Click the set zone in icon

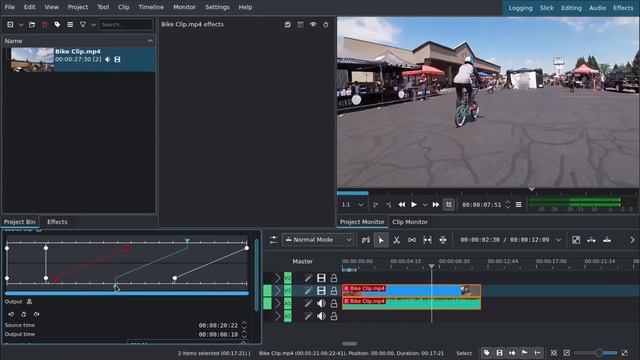point(376,204)
